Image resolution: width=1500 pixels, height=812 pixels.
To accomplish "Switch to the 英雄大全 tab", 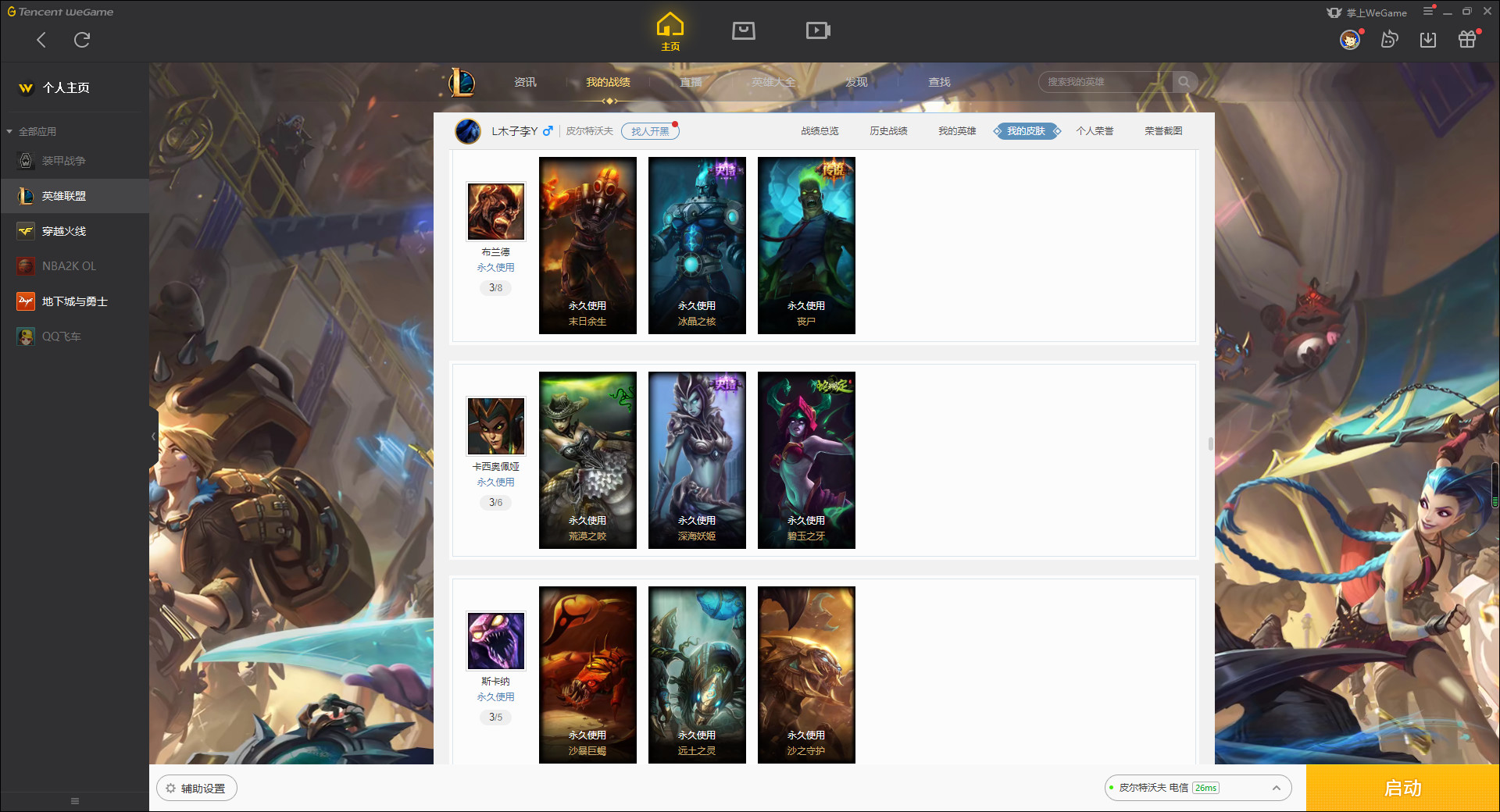I will (773, 82).
